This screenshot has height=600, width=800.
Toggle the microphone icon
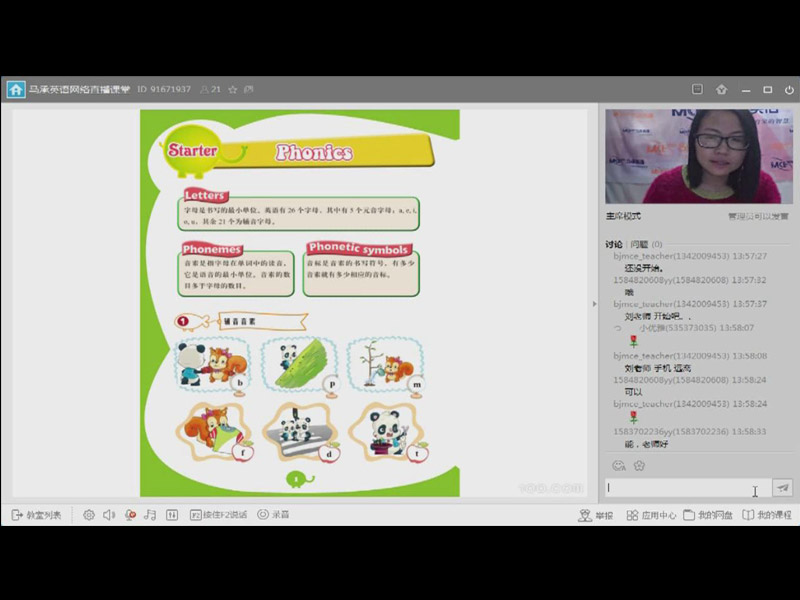130,515
